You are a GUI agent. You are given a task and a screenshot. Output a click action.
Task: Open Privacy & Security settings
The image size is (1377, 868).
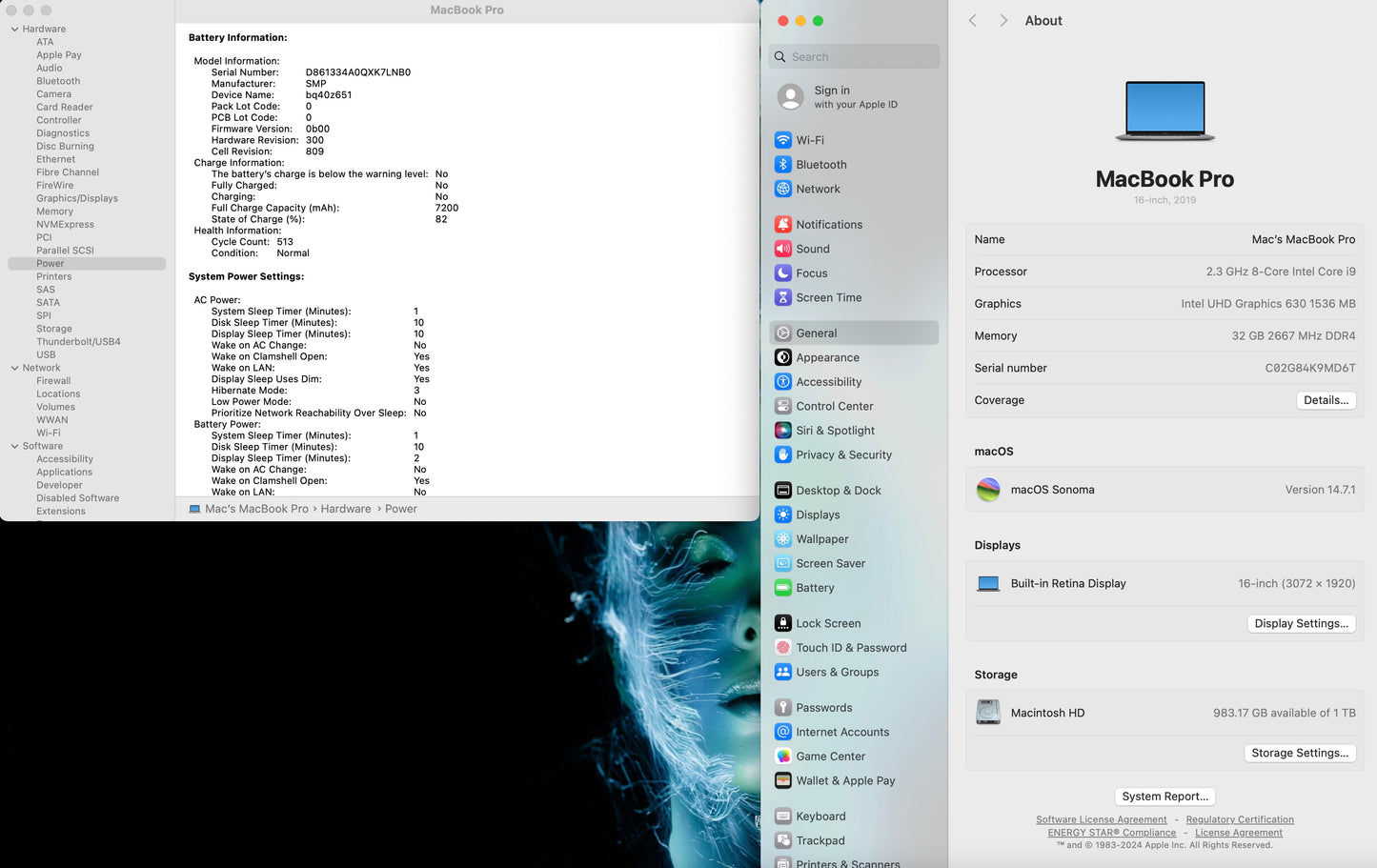tap(843, 454)
